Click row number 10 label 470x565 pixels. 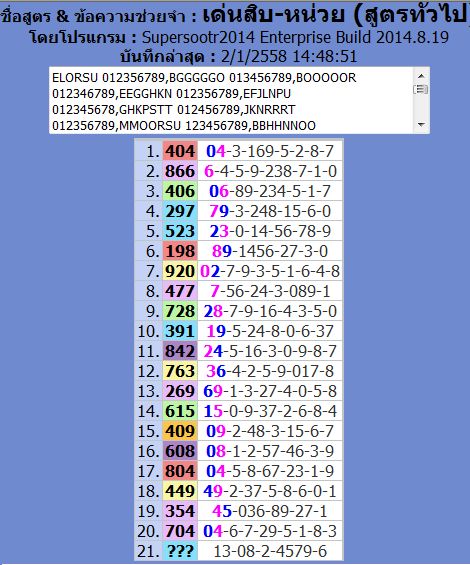[x=148, y=331]
